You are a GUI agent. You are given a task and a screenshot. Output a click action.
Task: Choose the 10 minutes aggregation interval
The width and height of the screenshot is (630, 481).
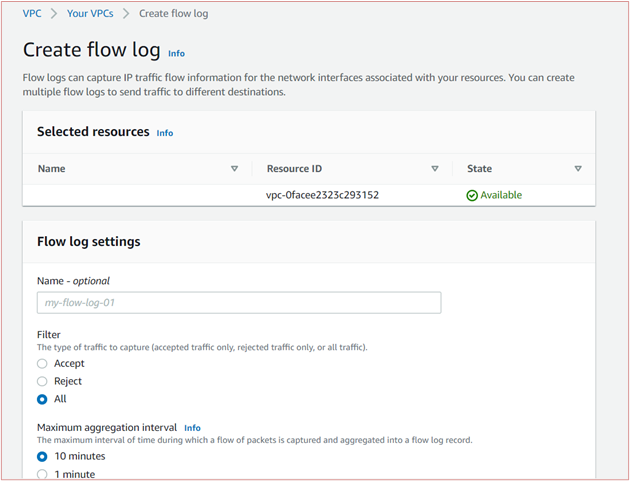click(x=42, y=456)
